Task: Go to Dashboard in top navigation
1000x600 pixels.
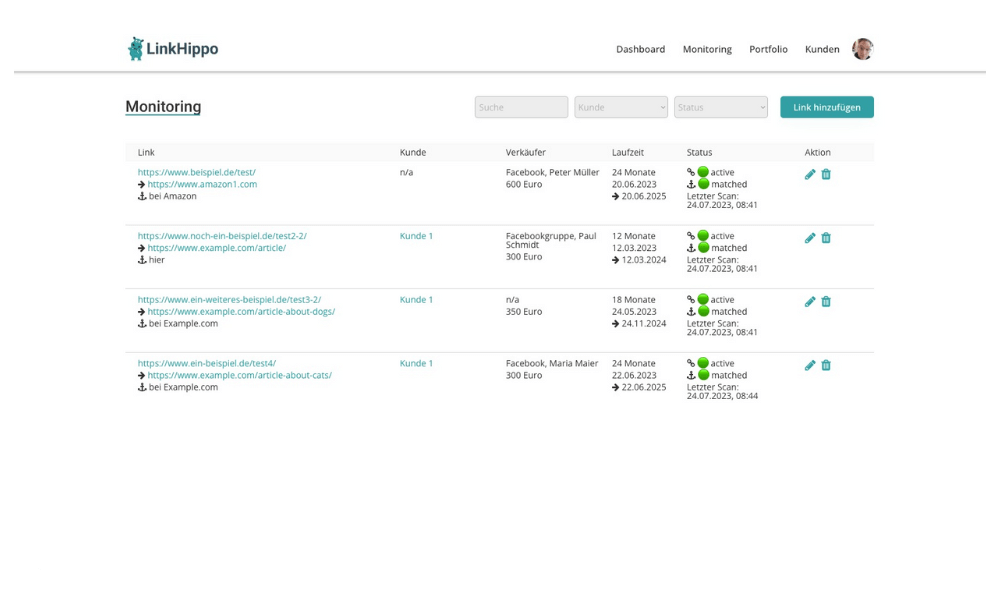Action: click(x=640, y=49)
